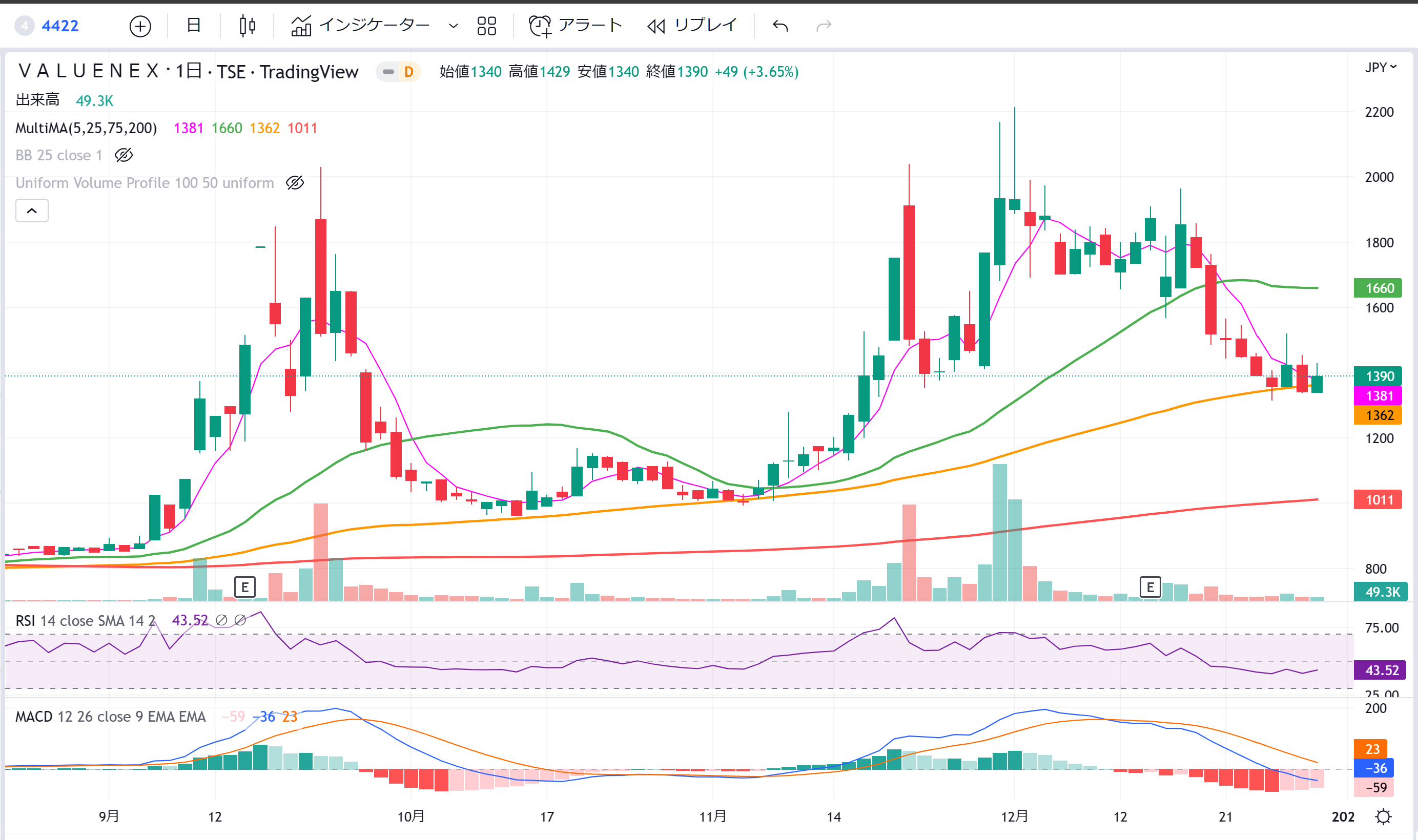Click the 9月 date axis label
Screen dimensions: 1418x840
click(x=109, y=817)
